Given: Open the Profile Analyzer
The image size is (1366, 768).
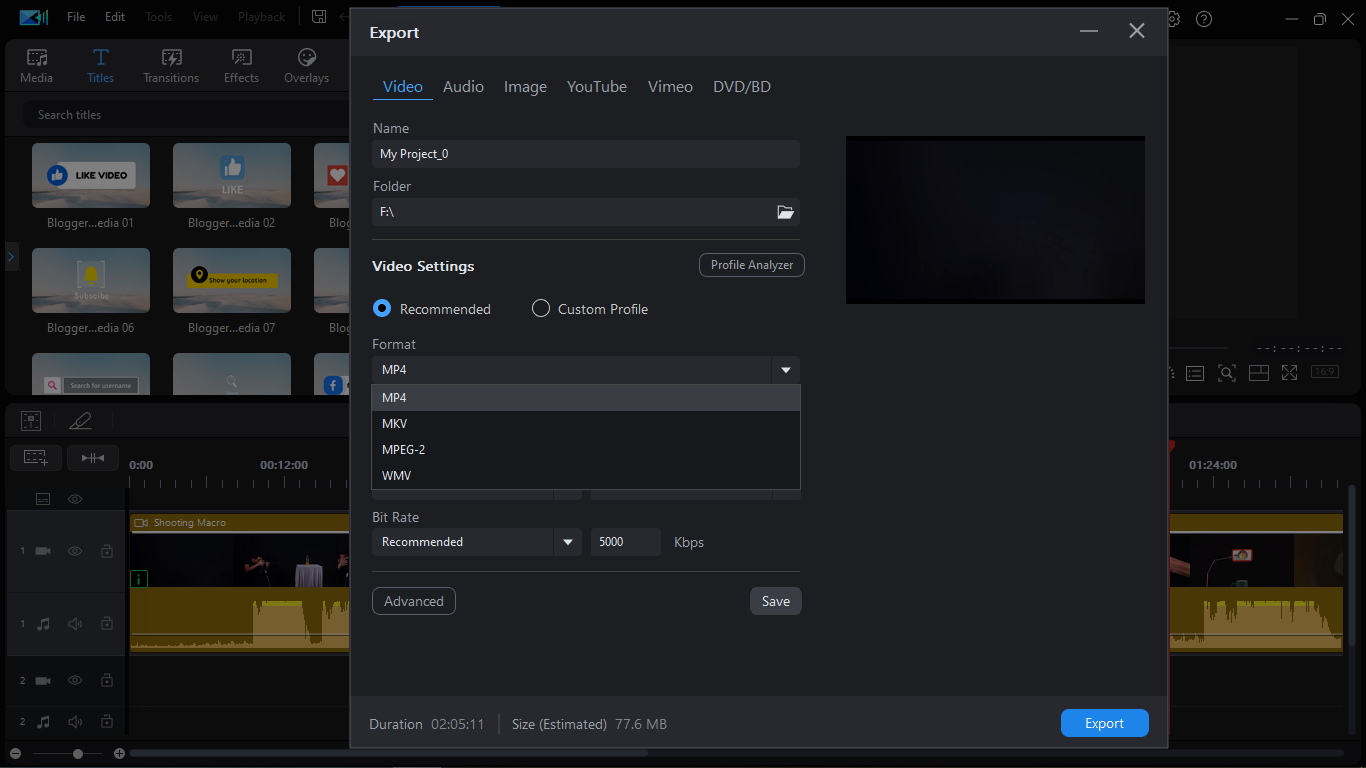Looking at the screenshot, I should pyautogui.click(x=751, y=265).
